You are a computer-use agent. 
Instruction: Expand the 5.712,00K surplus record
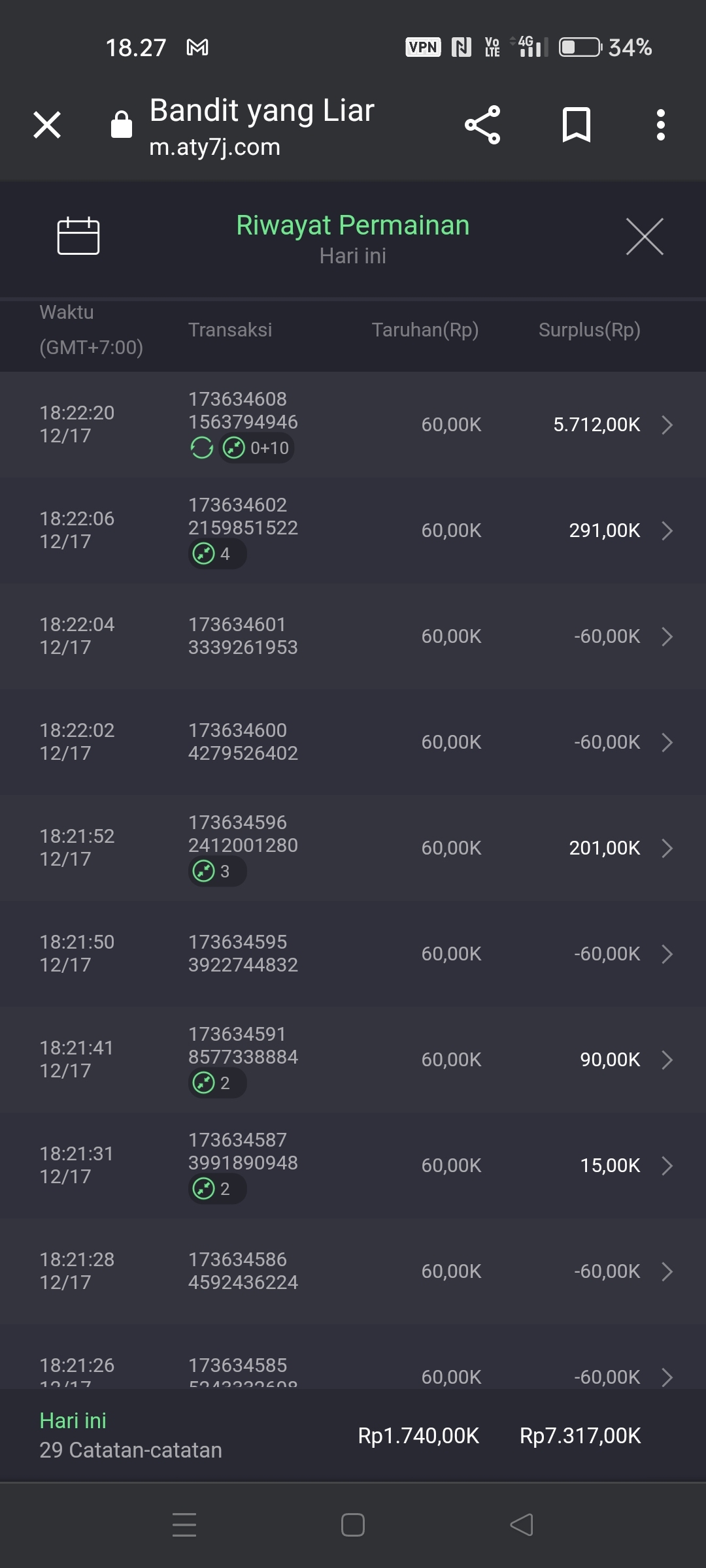point(667,425)
